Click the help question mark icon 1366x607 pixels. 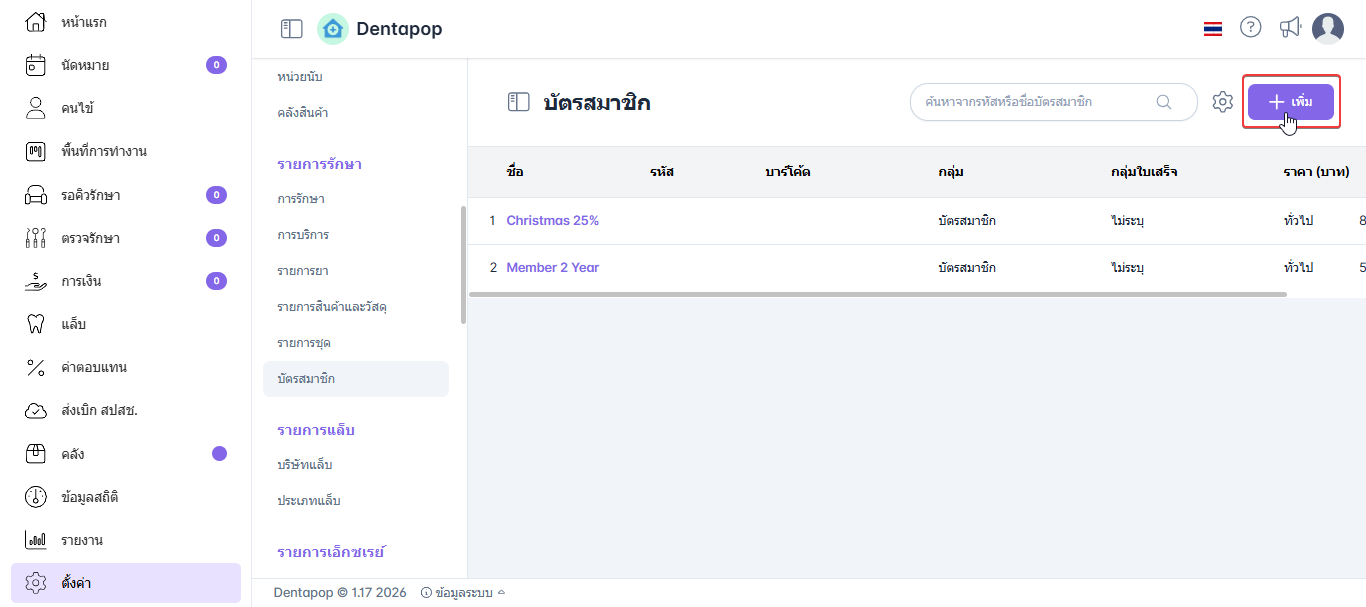click(x=1250, y=28)
